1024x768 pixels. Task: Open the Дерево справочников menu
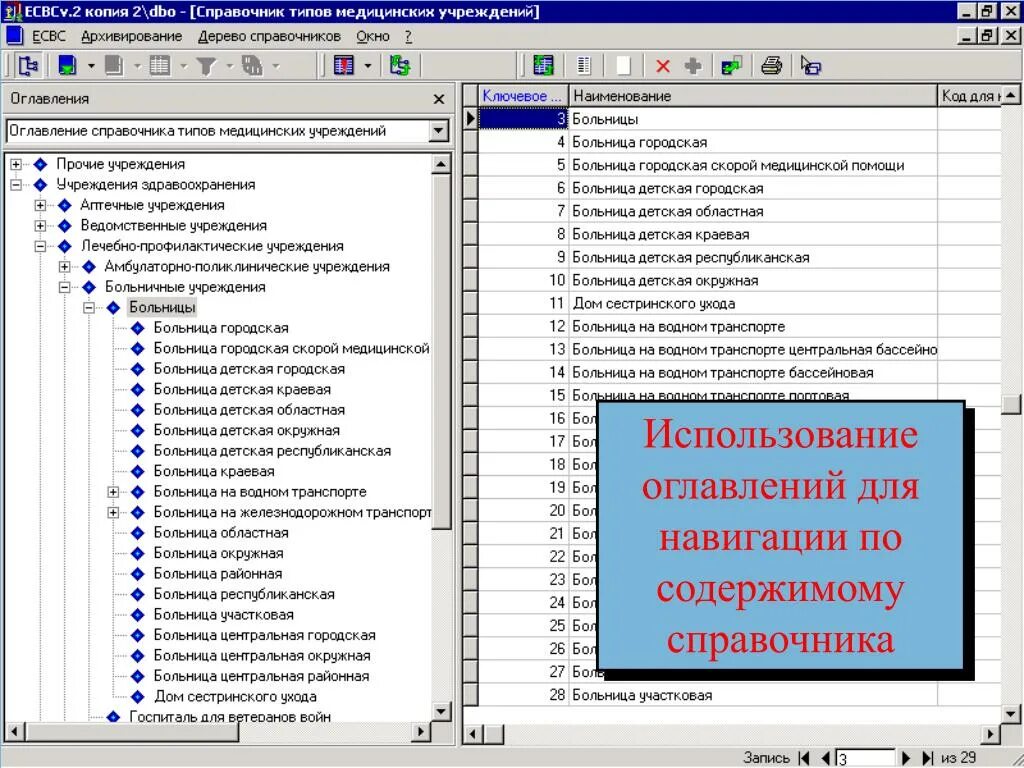point(269,37)
